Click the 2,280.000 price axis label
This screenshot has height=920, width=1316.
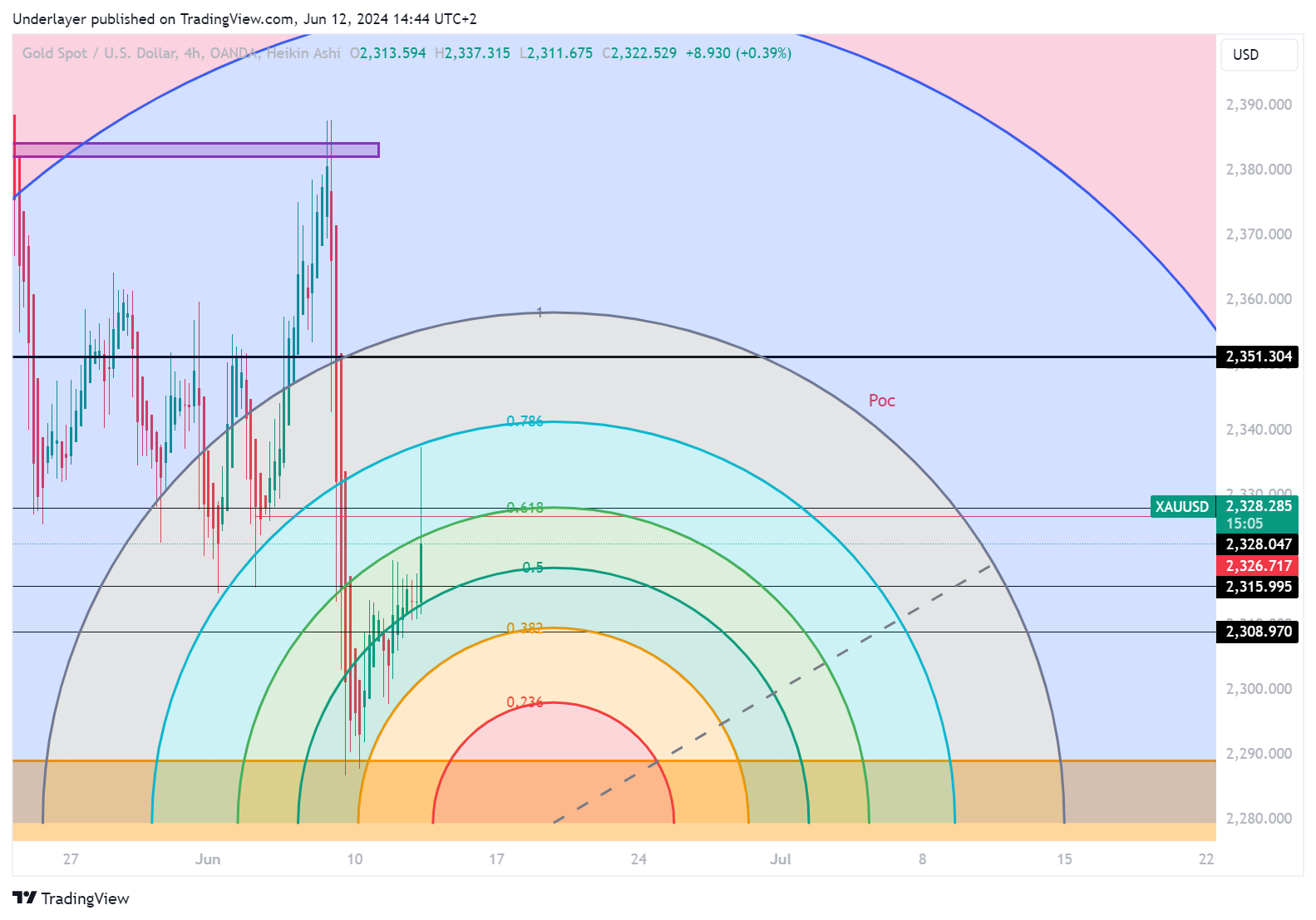click(x=1259, y=819)
